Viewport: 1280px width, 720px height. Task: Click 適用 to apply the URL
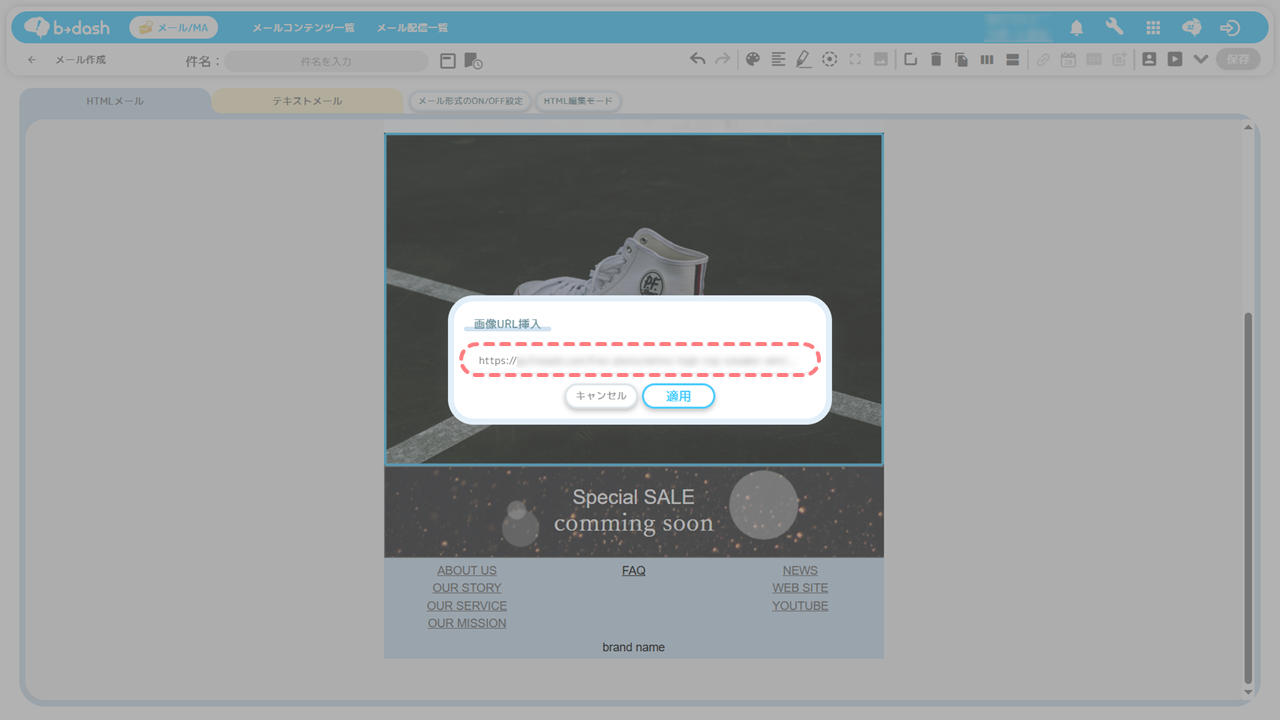(x=678, y=396)
